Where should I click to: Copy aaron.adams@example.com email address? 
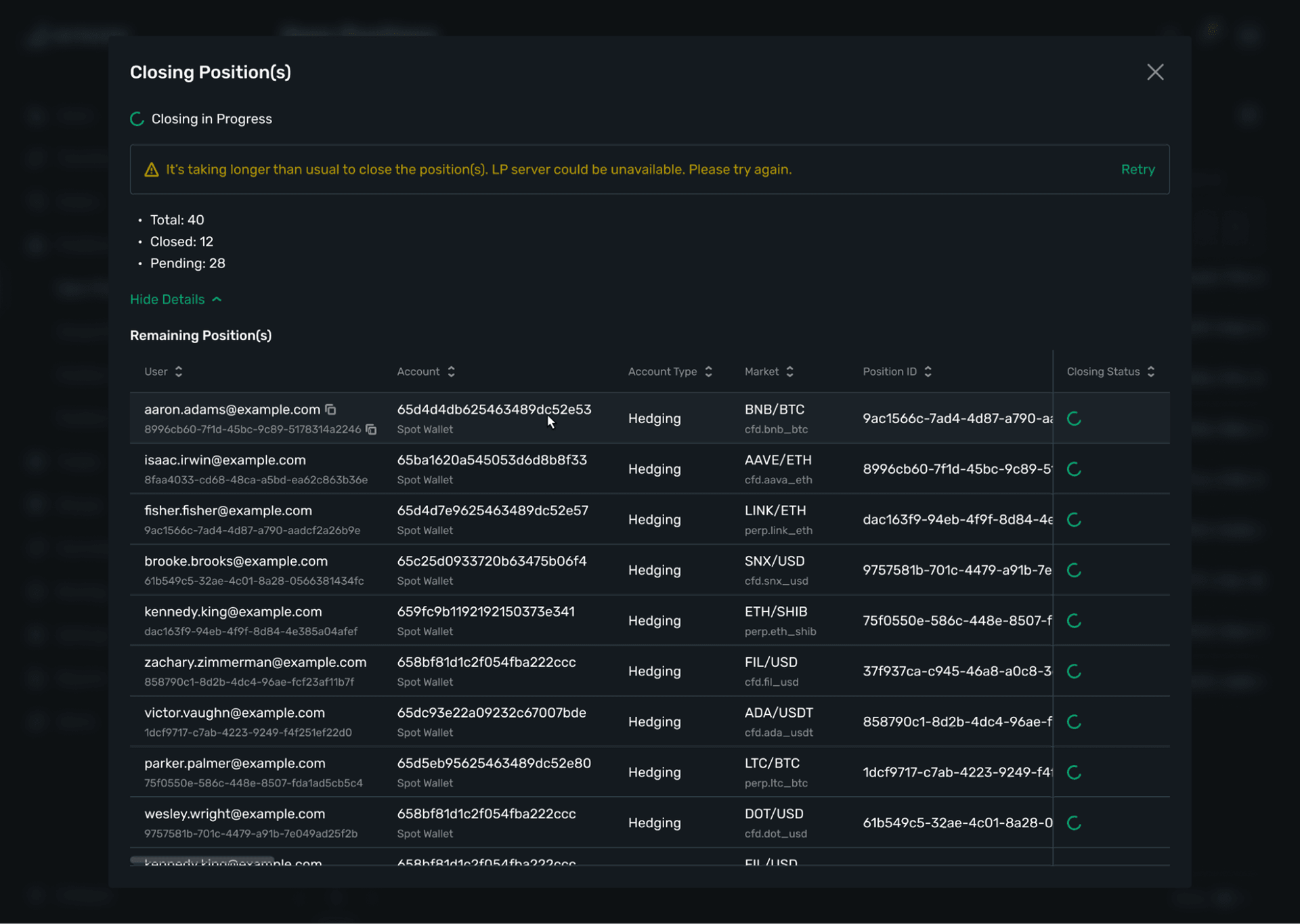click(330, 410)
